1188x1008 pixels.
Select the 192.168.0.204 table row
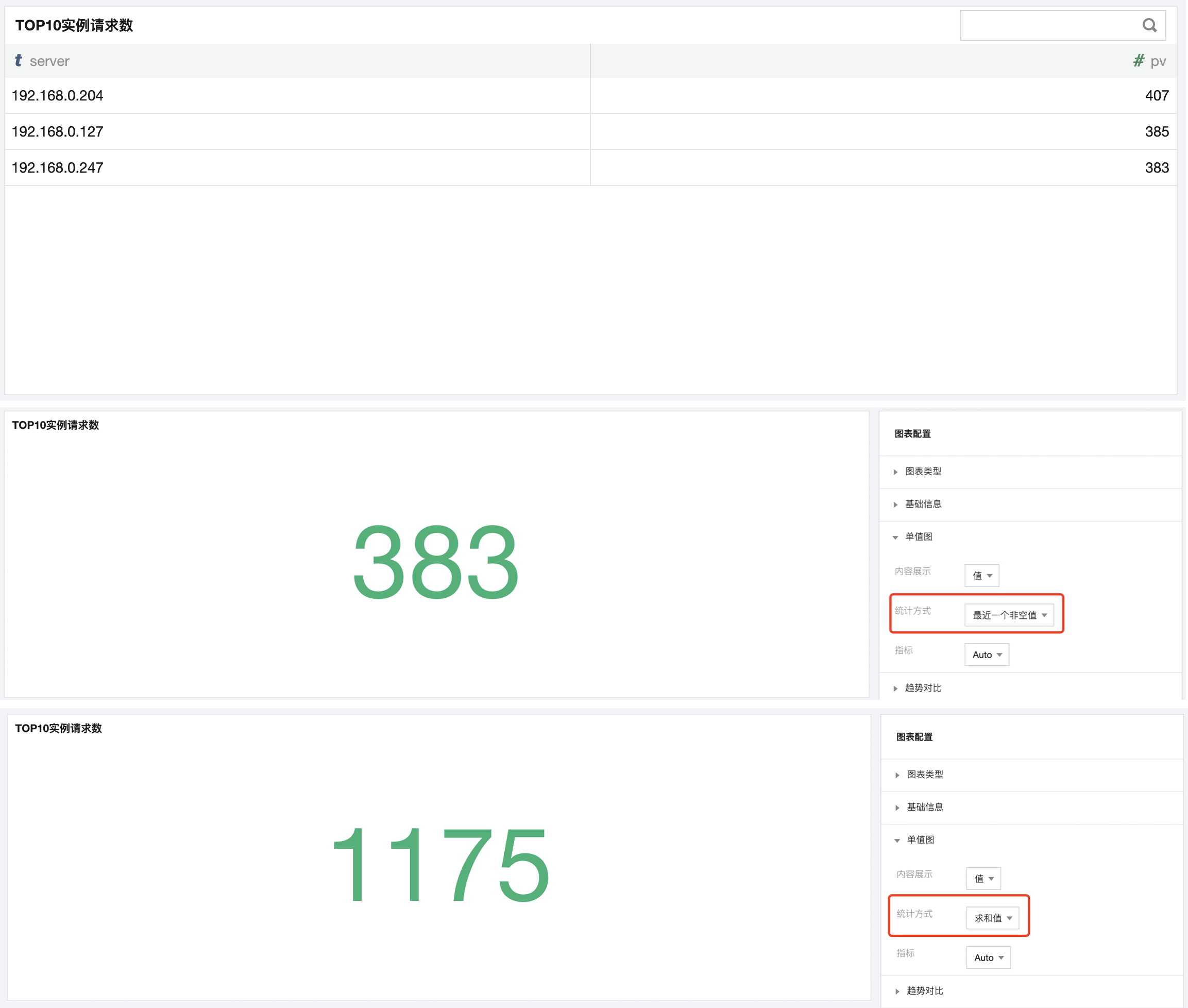pos(57,95)
